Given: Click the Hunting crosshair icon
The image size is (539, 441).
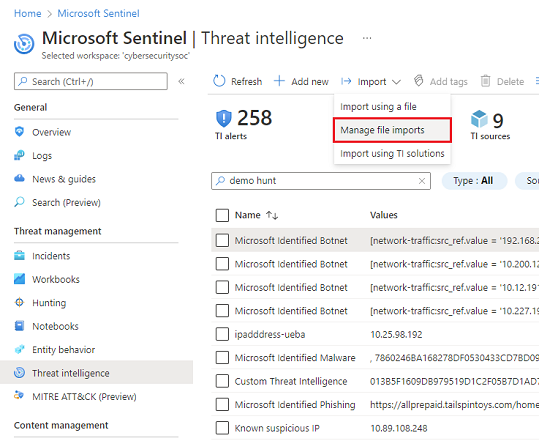Looking at the screenshot, I should [20, 302].
